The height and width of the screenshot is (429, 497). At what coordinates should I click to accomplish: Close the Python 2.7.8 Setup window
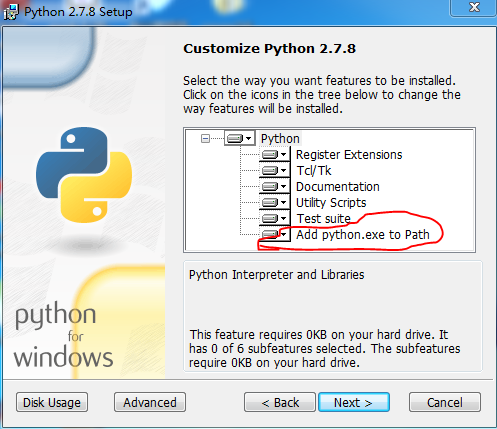pyautogui.click(x=473, y=7)
